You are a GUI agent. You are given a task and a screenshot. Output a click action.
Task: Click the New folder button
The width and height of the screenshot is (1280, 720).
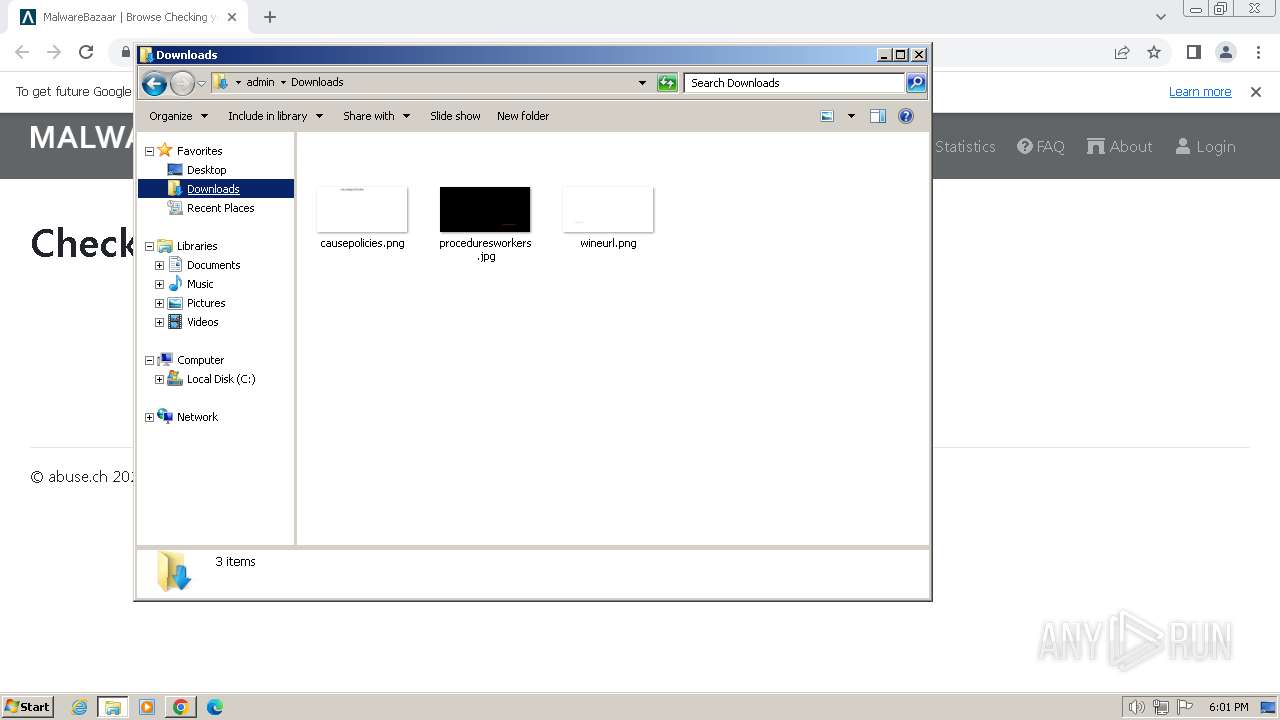coord(523,116)
